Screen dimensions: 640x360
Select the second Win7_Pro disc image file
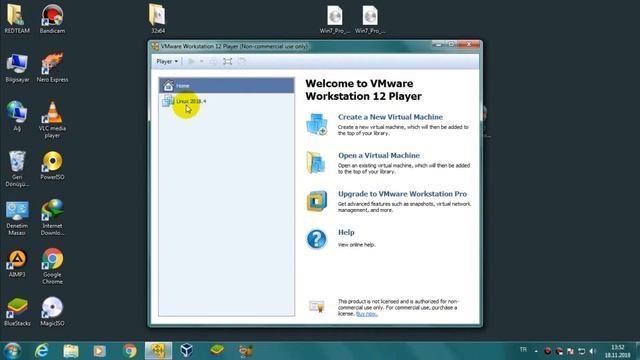tap(370, 20)
